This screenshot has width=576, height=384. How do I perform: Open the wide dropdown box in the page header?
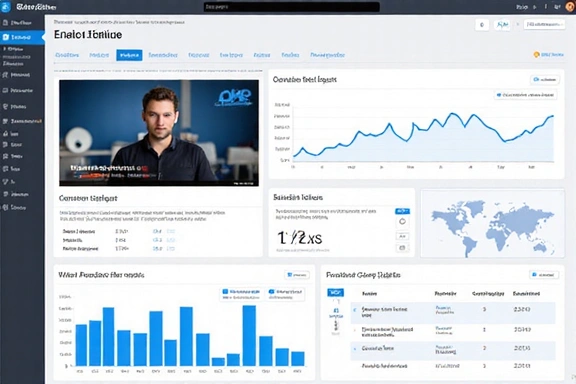pyautogui.click(x=544, y=24)
